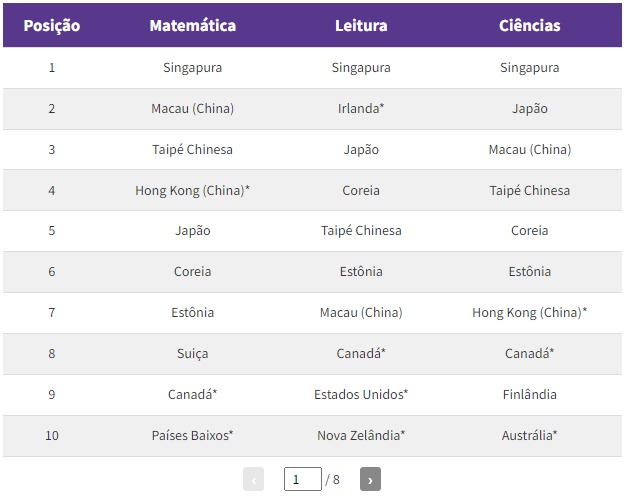
Task: Click Macau (China) in Leitura column
Action: (361, 312)
